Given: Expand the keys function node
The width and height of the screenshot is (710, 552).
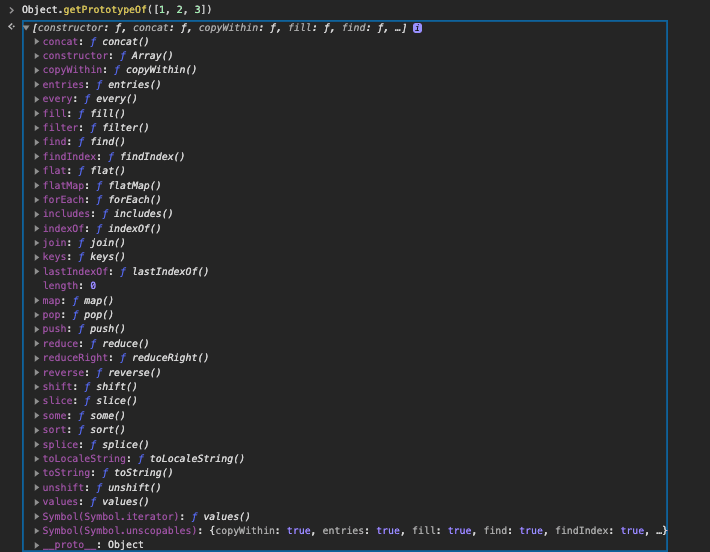Looking at the screenshot, I should point(37,257).
